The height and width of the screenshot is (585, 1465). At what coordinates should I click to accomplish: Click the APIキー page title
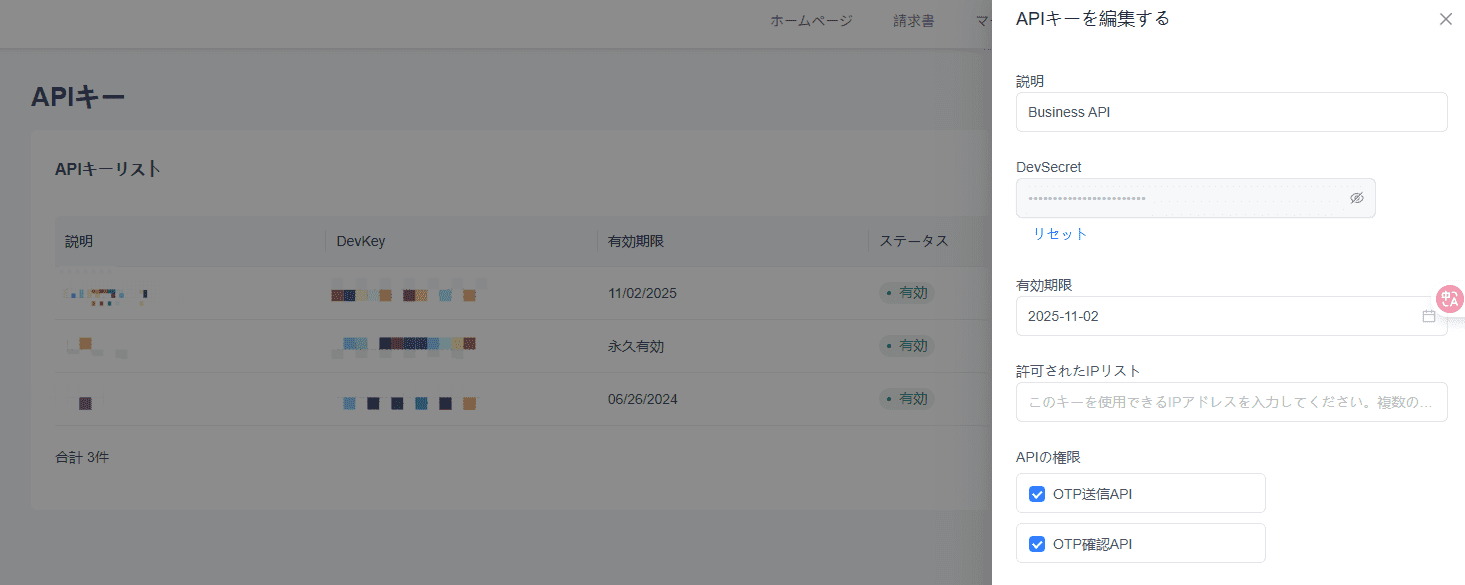click(x=78, y=97)
